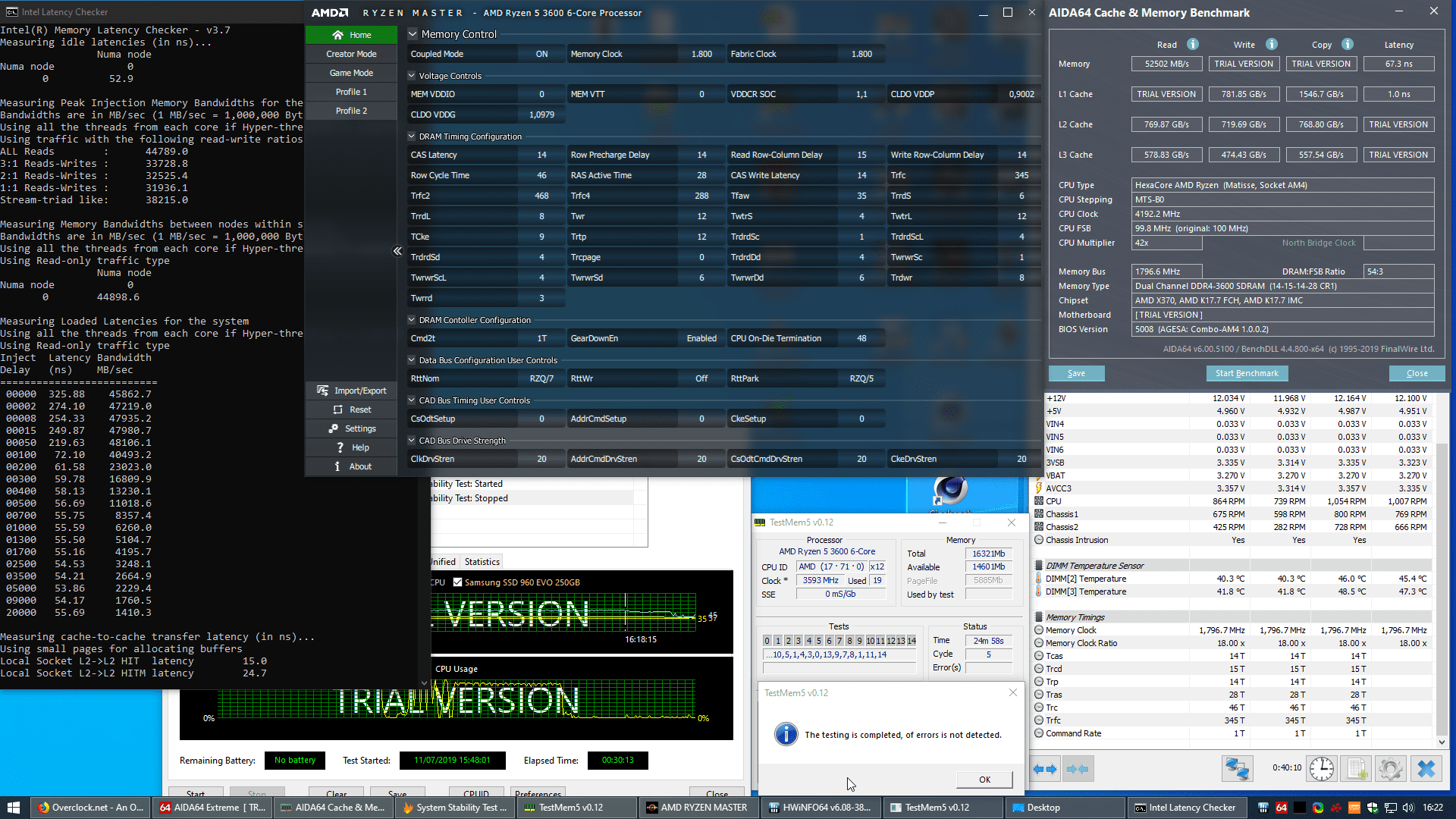Click the orange tray icon
Screen dimensions: 1456x819
pos(1354,808)
